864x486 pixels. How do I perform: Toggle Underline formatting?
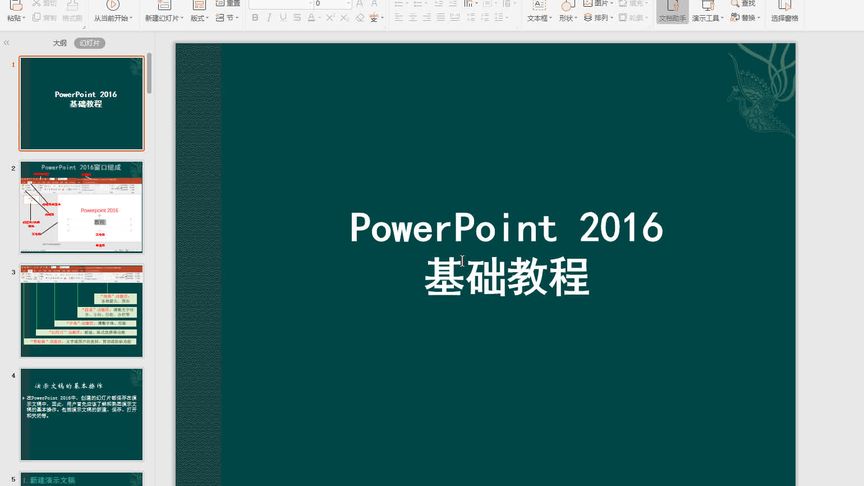(x=283, y=18)
